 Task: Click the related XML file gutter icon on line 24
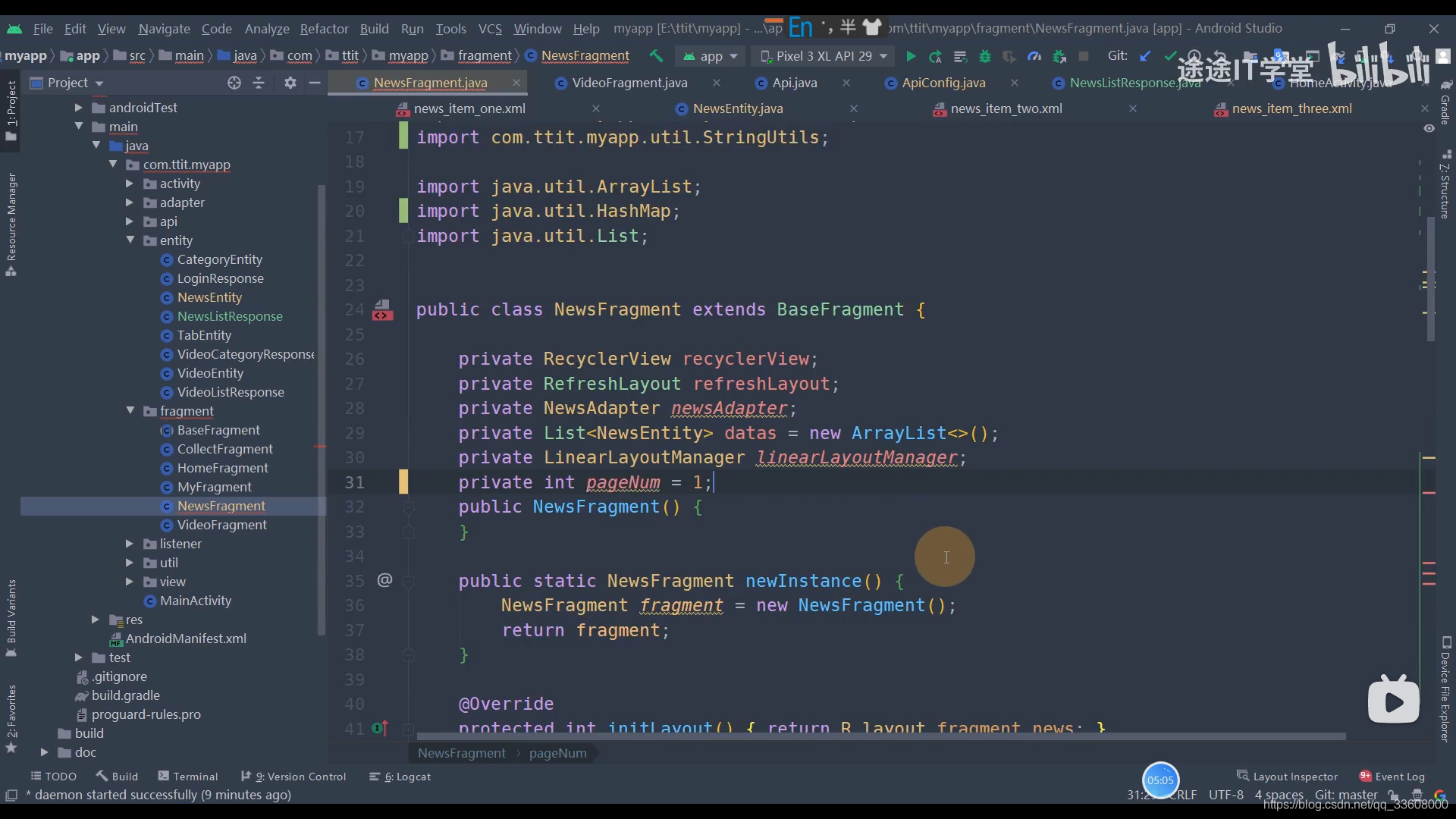(382, 310)
